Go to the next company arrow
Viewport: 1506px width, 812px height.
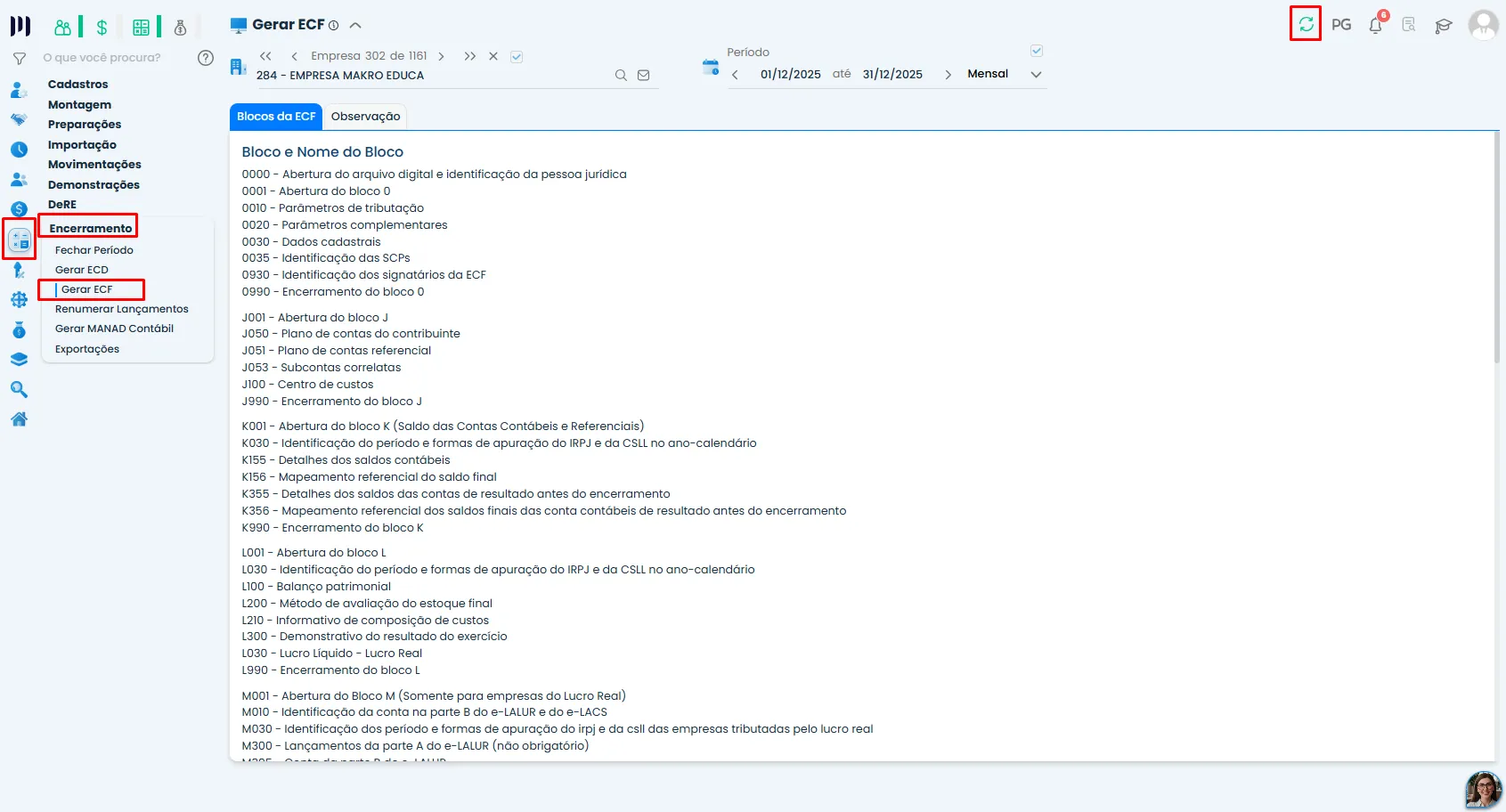point(441,56)
